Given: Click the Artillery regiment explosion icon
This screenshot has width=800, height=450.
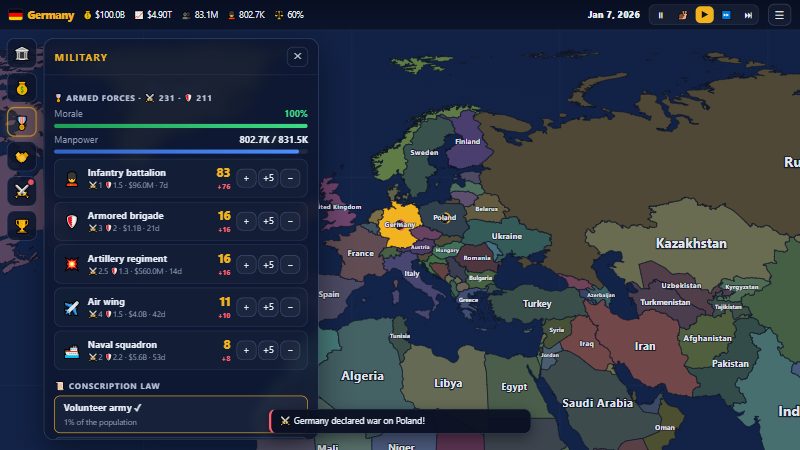Looking at the screenshot, I should (72, 264).
